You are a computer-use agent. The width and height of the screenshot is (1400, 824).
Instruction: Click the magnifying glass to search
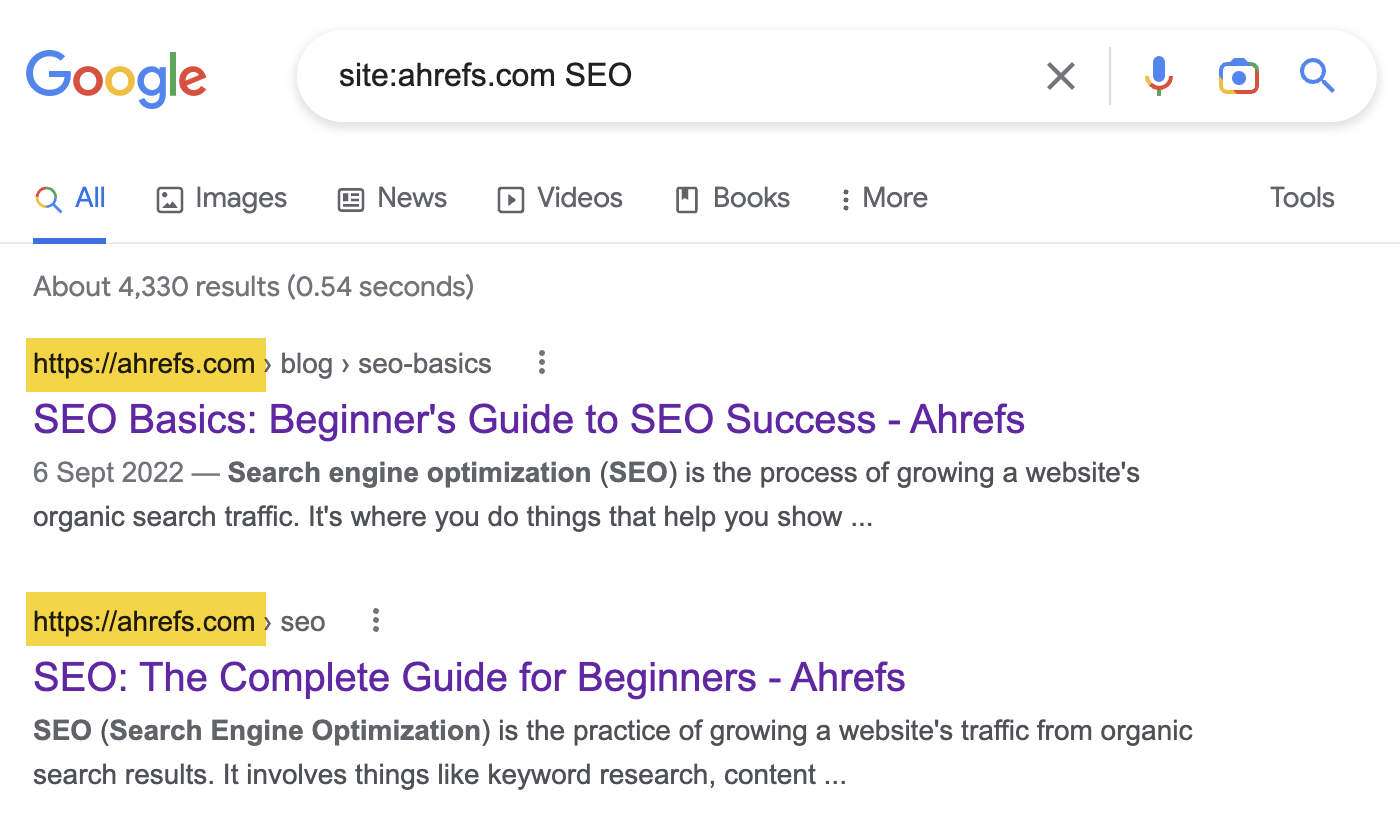pos(1316,75)
